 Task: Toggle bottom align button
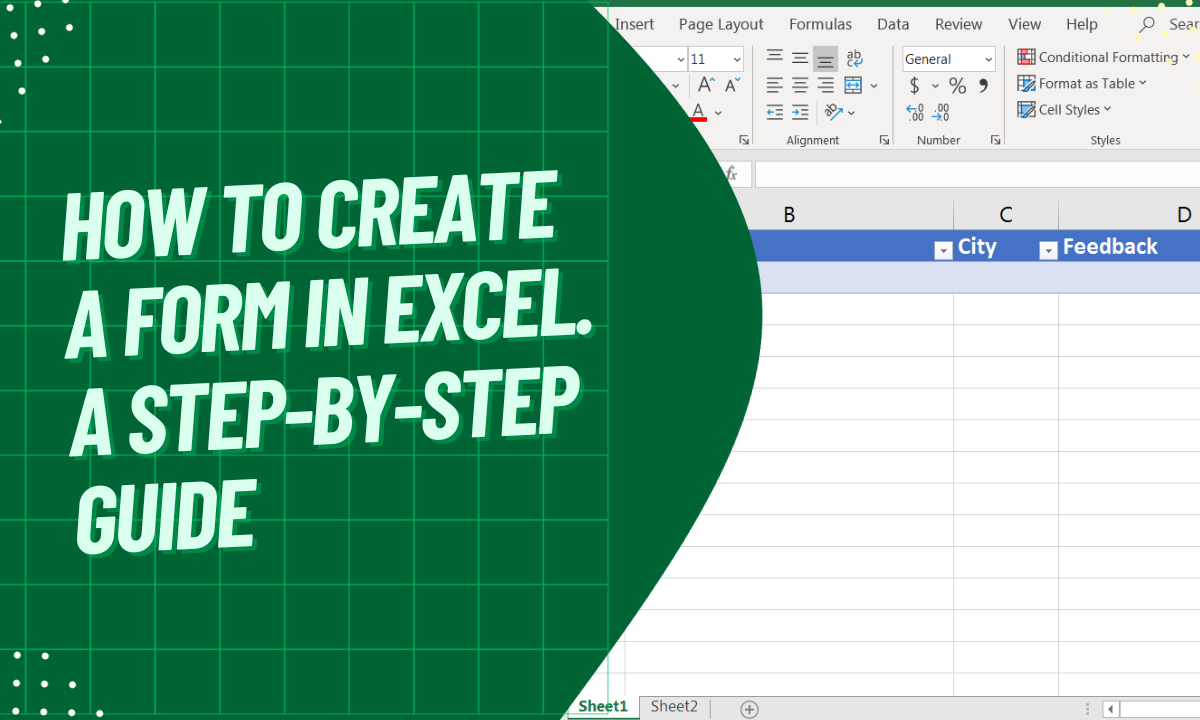pyautogui.click(x=825, y=58)
